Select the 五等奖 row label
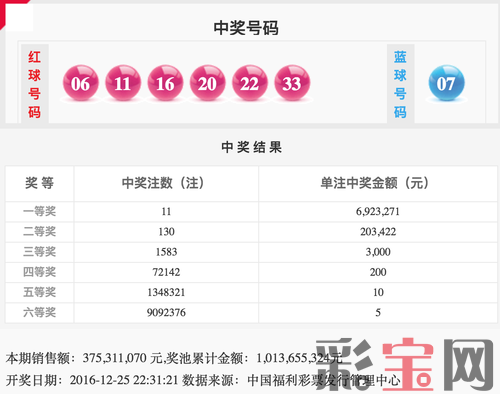The image size is (500, 394). coord(39,292)
